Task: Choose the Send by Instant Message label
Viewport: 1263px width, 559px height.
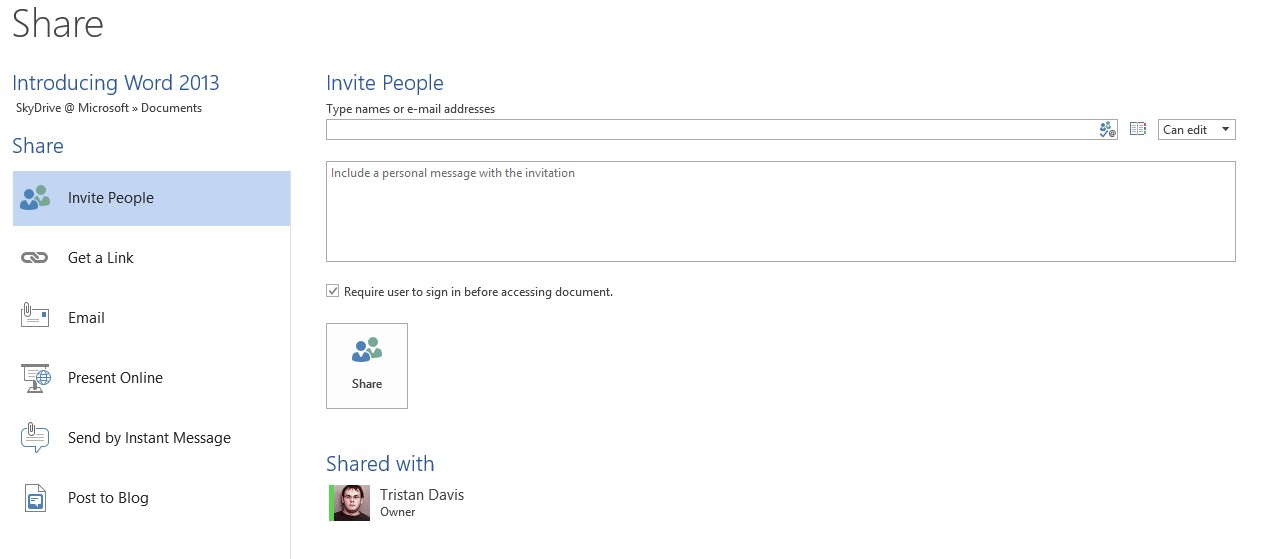Action: [x=149, y=438]
